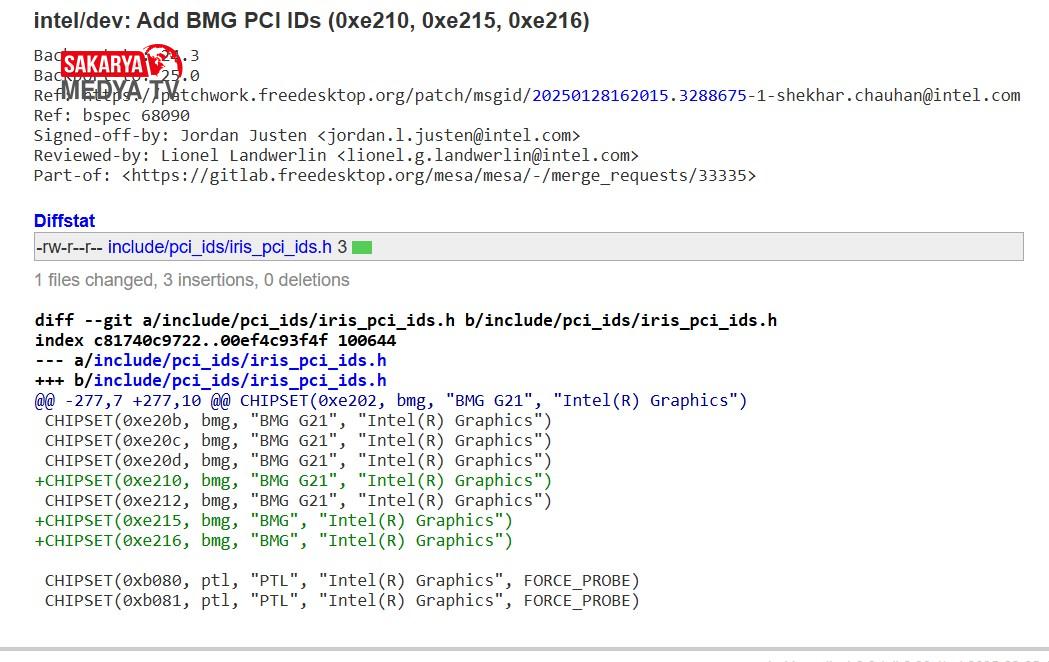Click the CHIPSET(0xb080, ptl FORCE_PROBE line
This screenshot has height=662, width=1049.
pos(342,580)
